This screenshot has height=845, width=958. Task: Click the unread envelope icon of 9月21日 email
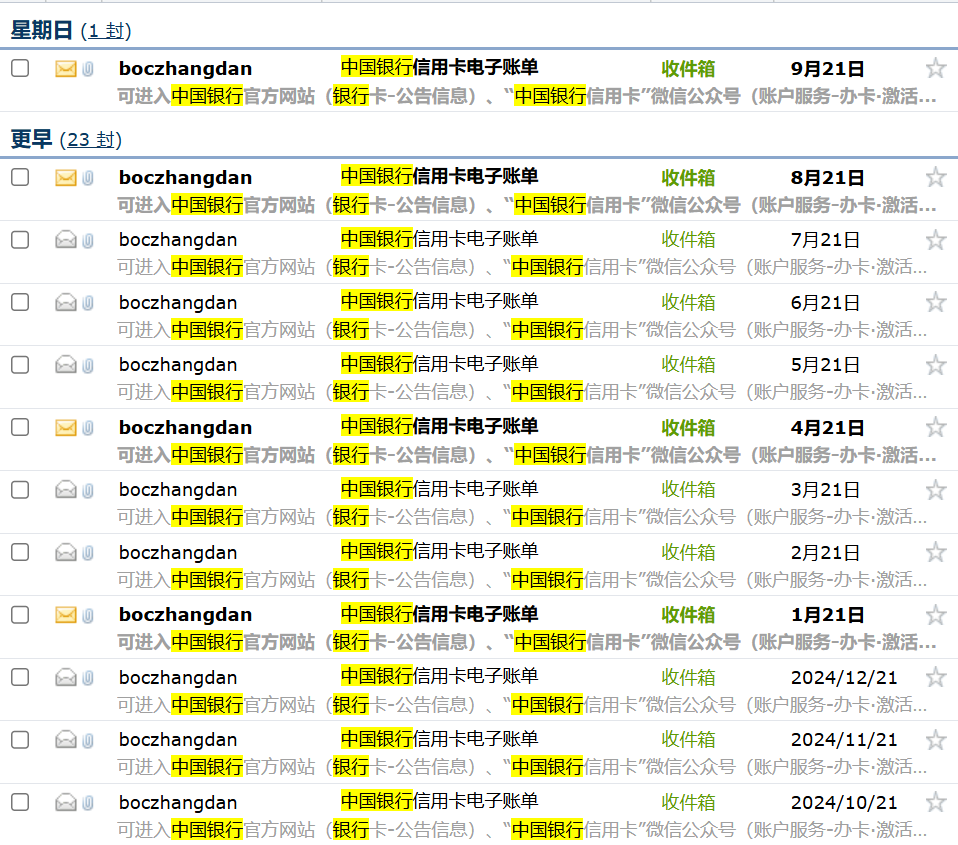click(x=66, y=68)
